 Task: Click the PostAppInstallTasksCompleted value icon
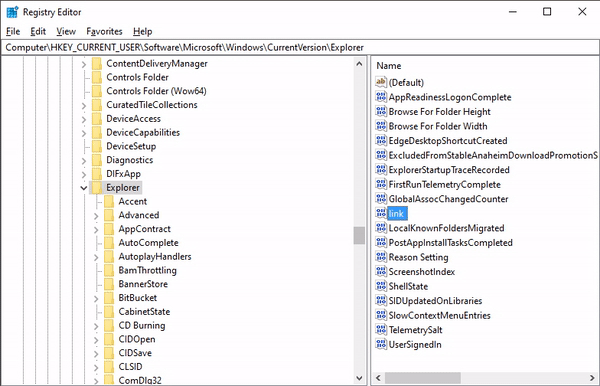pyautogui.click(x=381, y=242)
